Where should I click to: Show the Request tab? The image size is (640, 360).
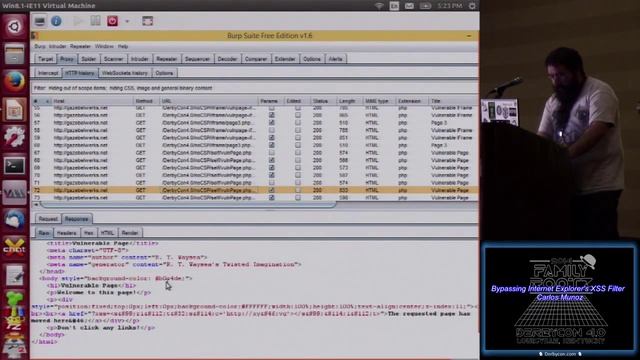click(48, 219)
